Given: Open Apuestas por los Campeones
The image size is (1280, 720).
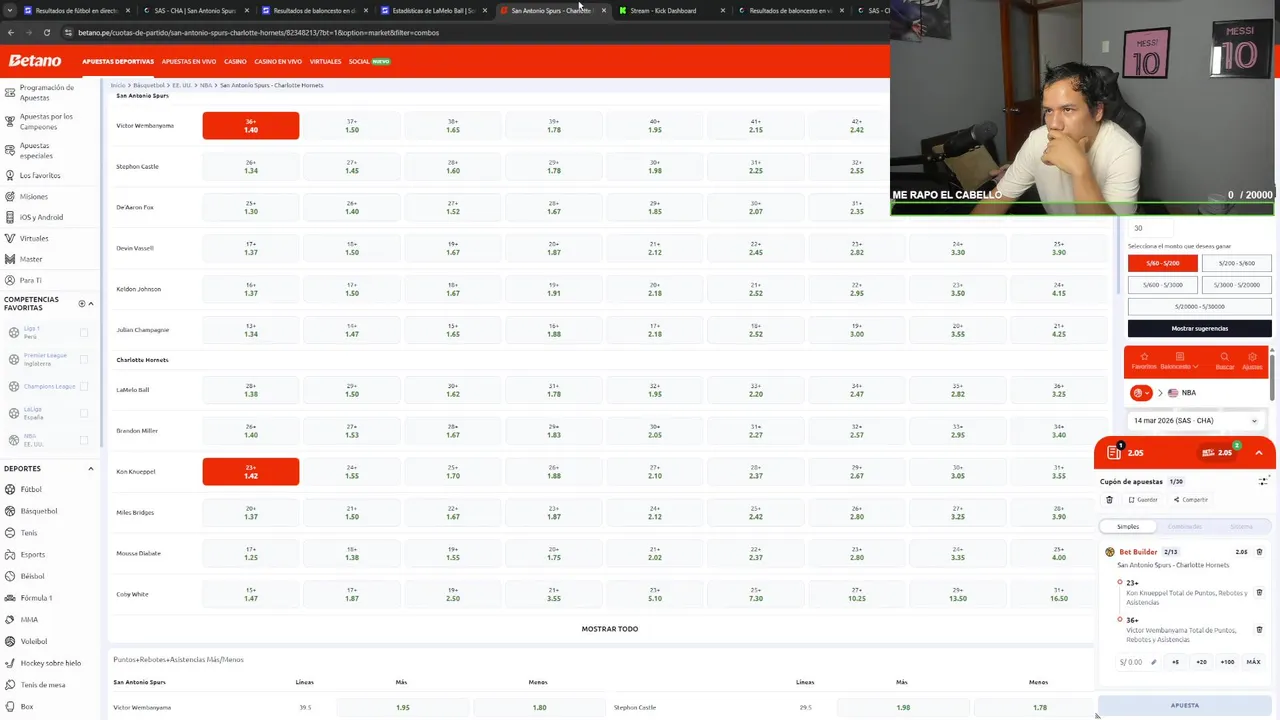Looking at the screenshot, I should tap(45, 121).
